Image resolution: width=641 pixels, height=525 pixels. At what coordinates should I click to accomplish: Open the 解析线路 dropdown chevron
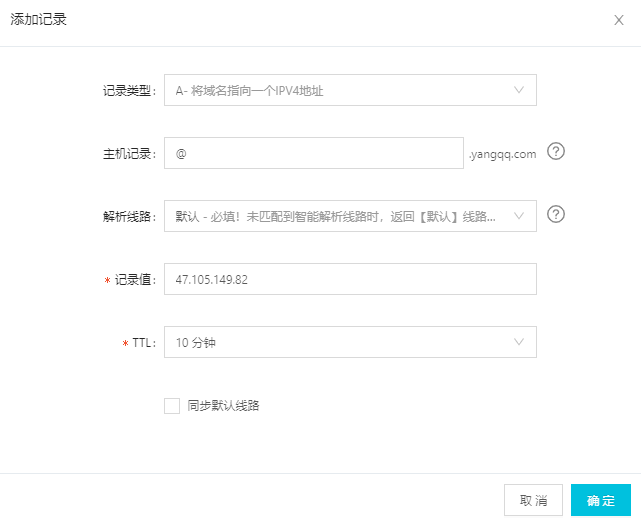point(519,215)
